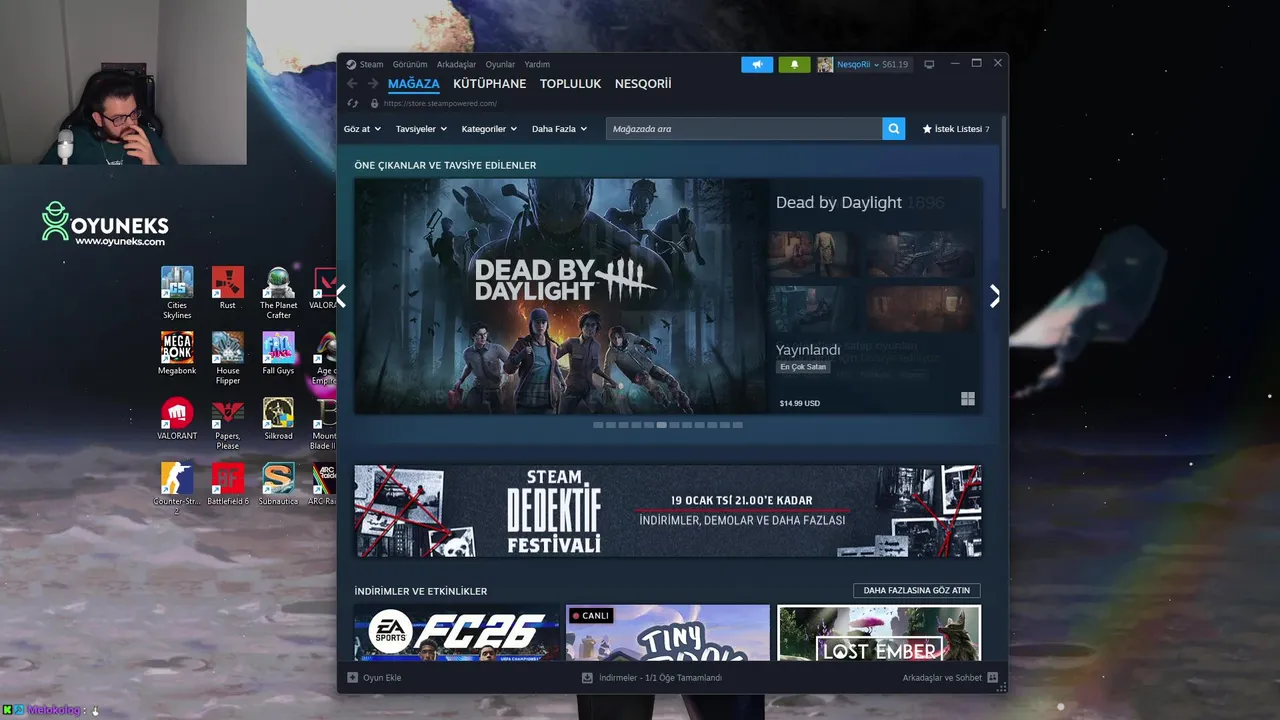Click the En Çok Satan tag
This screenshot has width=1280, height=720.
pos(803,367)
